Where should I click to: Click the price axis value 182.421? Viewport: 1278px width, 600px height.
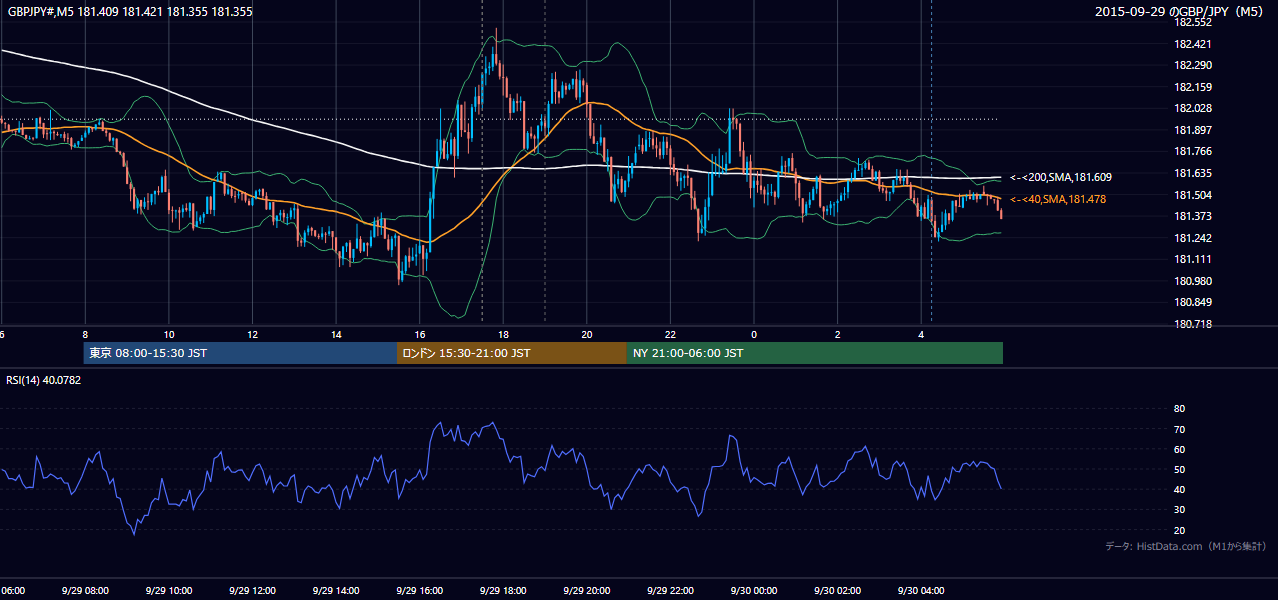[1192, 44]
